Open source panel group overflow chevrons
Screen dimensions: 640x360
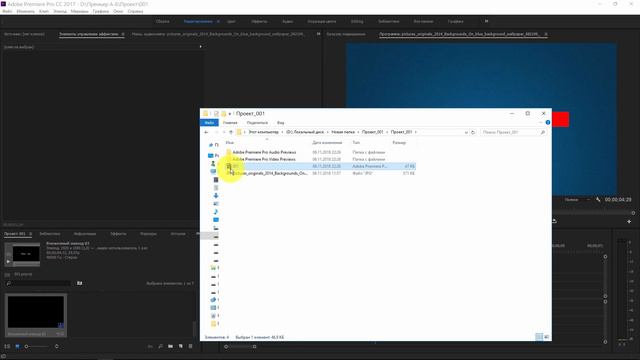click(318, 34)
